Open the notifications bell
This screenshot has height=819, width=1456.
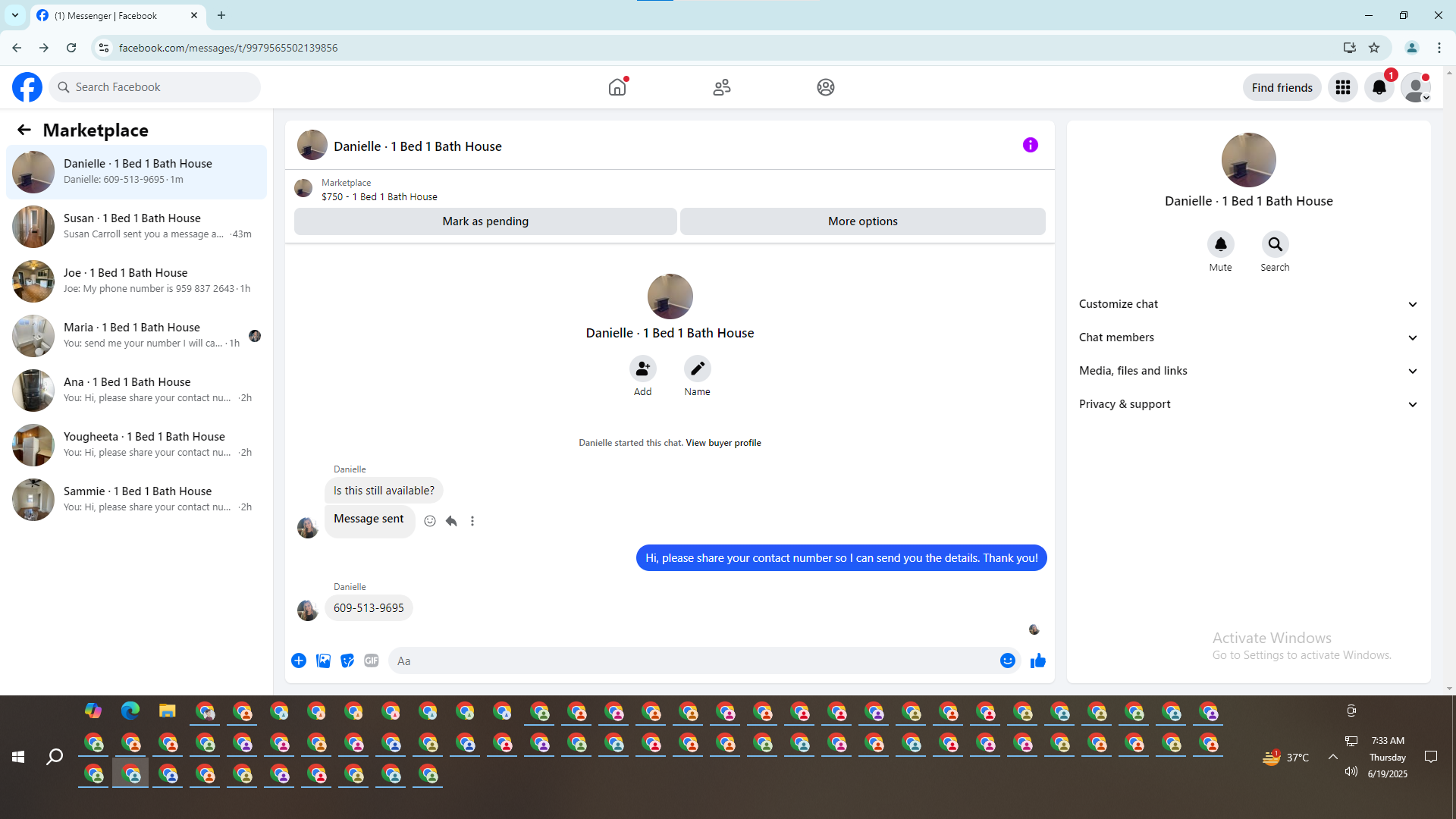click(x=1379, y=87)
